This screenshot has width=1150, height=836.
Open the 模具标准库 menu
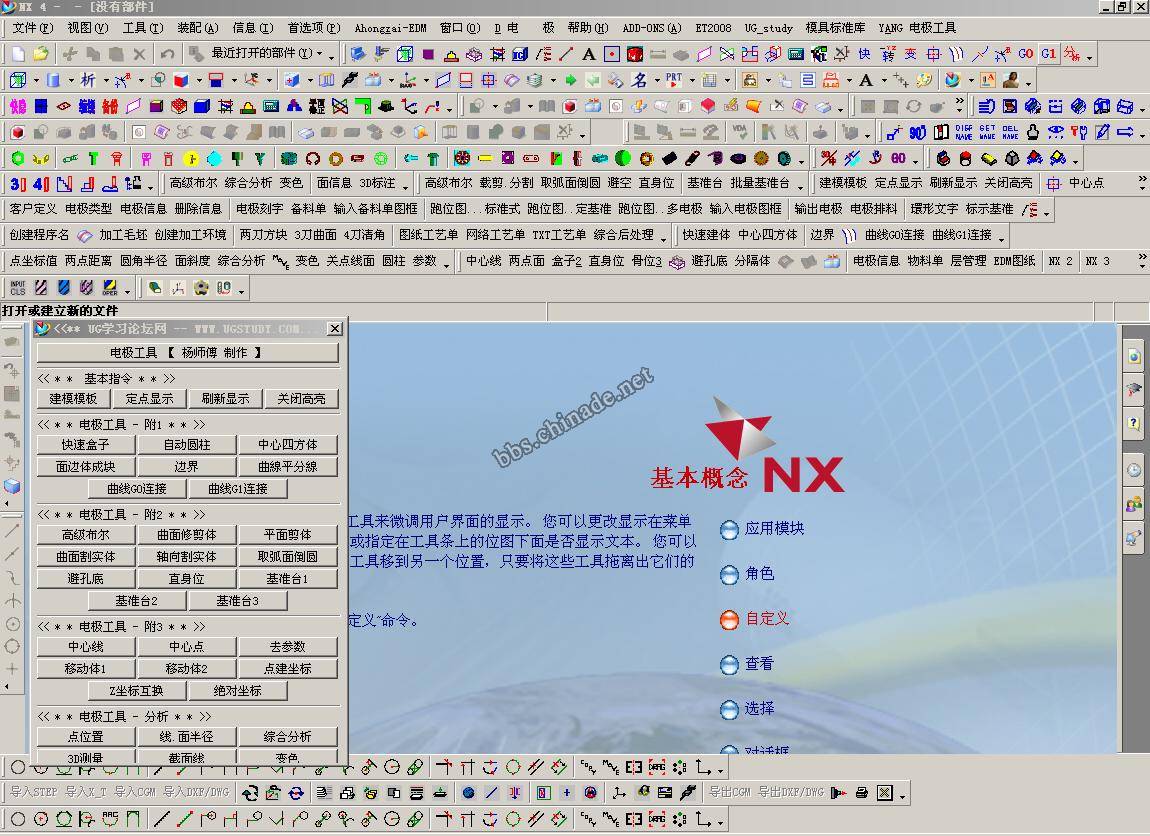835,28
